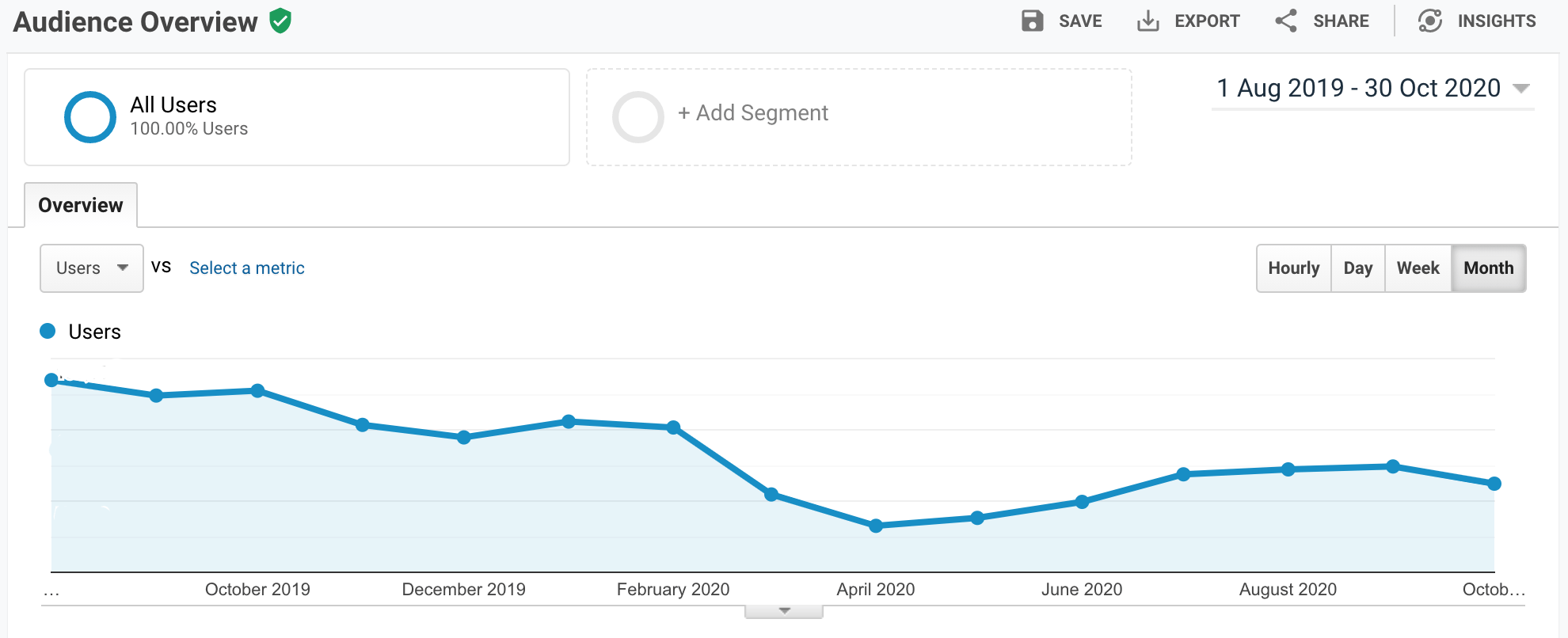
Task: Click the + Add Segment label
Action: tap(753, 113)
